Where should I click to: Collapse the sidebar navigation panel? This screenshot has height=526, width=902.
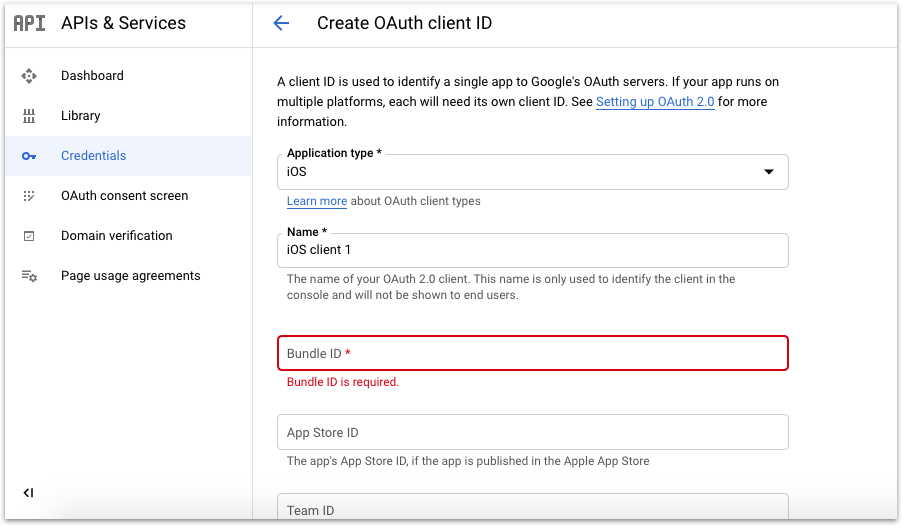tap(28, 493)
